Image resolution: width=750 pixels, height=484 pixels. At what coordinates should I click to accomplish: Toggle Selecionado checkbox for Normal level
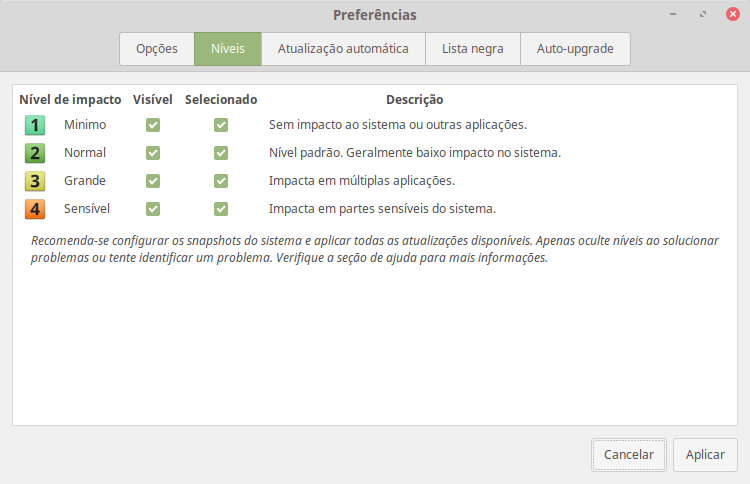point(221,153)
